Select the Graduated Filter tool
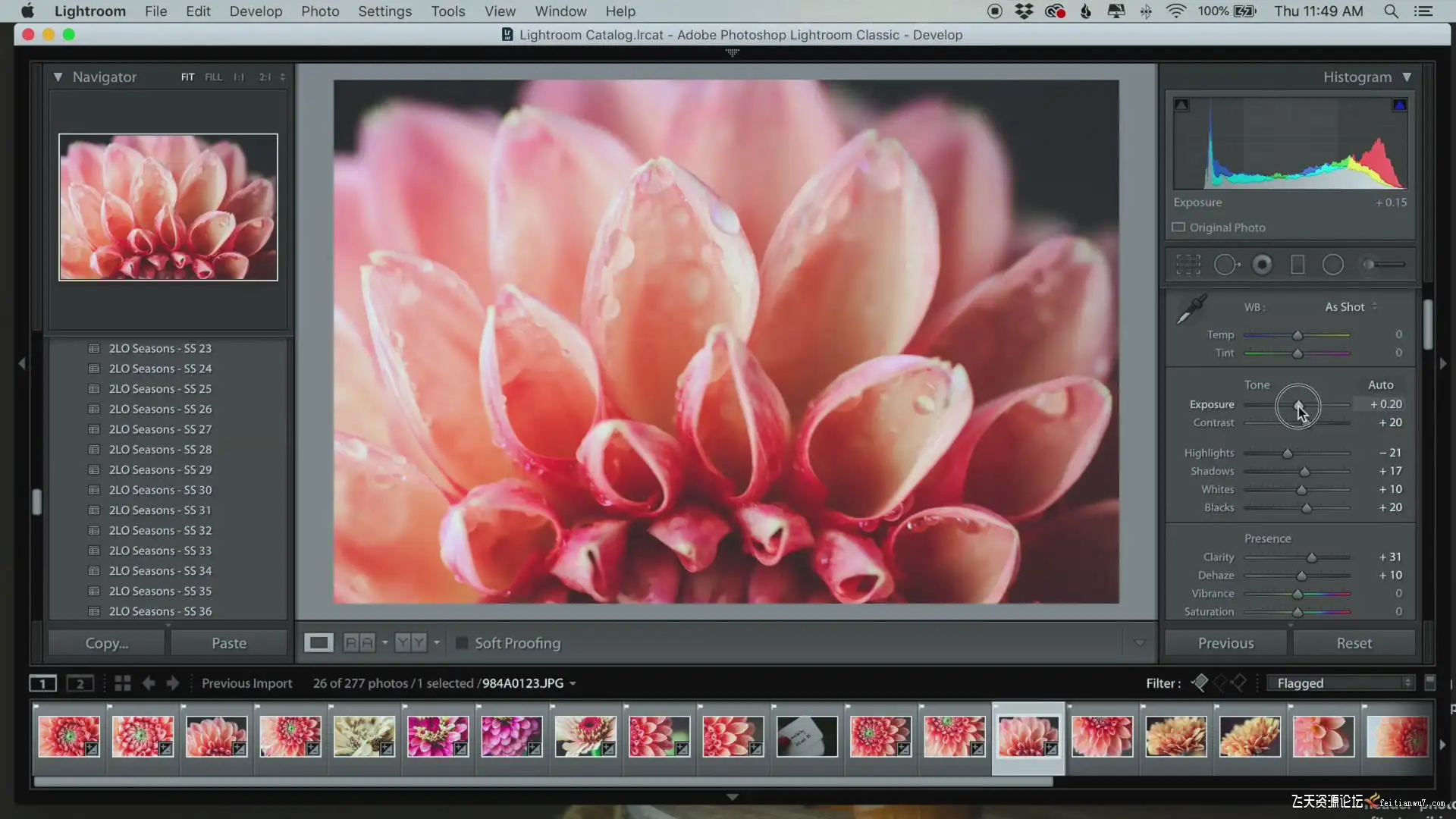The image size is (1456, 819). point(1298,265)
